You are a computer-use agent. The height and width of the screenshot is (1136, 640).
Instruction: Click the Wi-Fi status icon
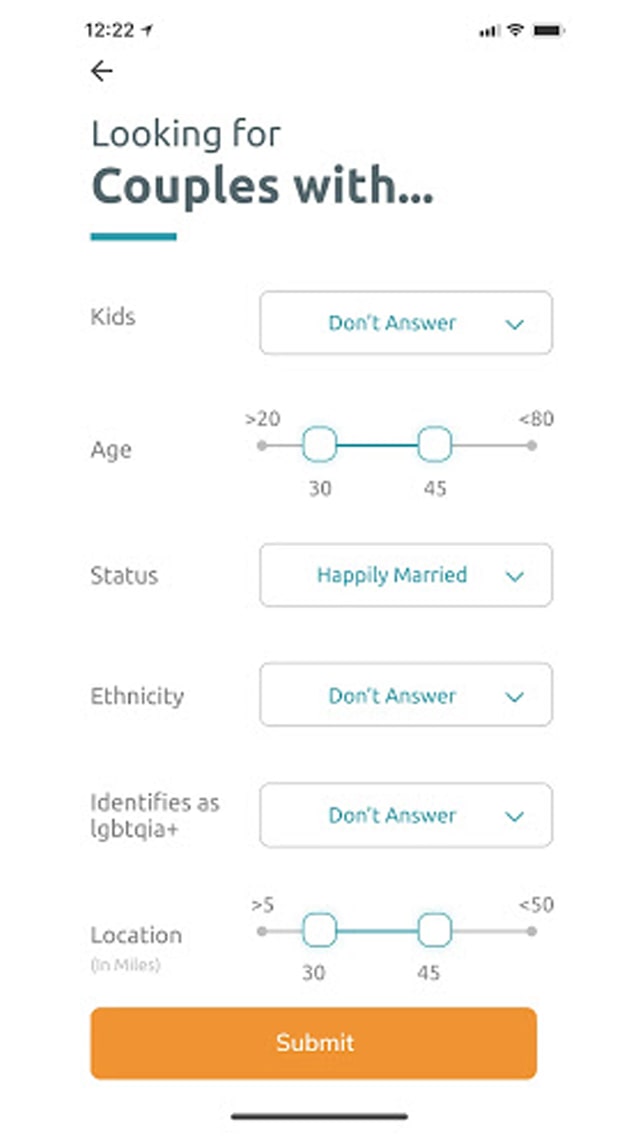click(516, 30)
